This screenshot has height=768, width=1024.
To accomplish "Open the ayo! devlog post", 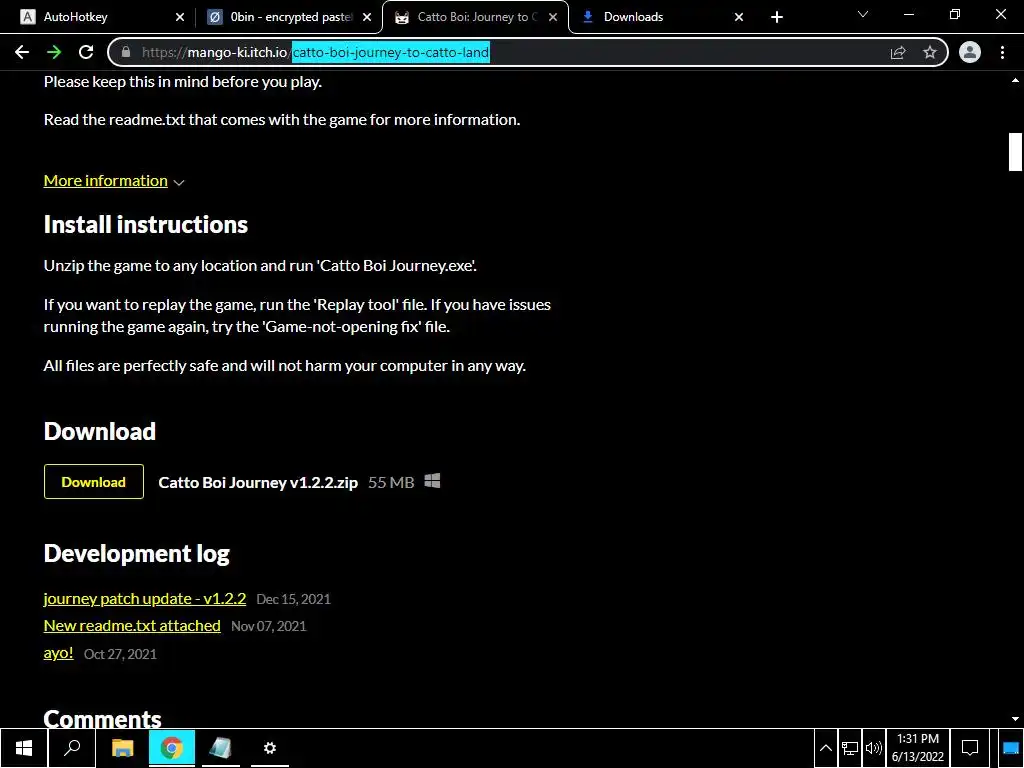I will pyautogui.click(x=58, y=653).
